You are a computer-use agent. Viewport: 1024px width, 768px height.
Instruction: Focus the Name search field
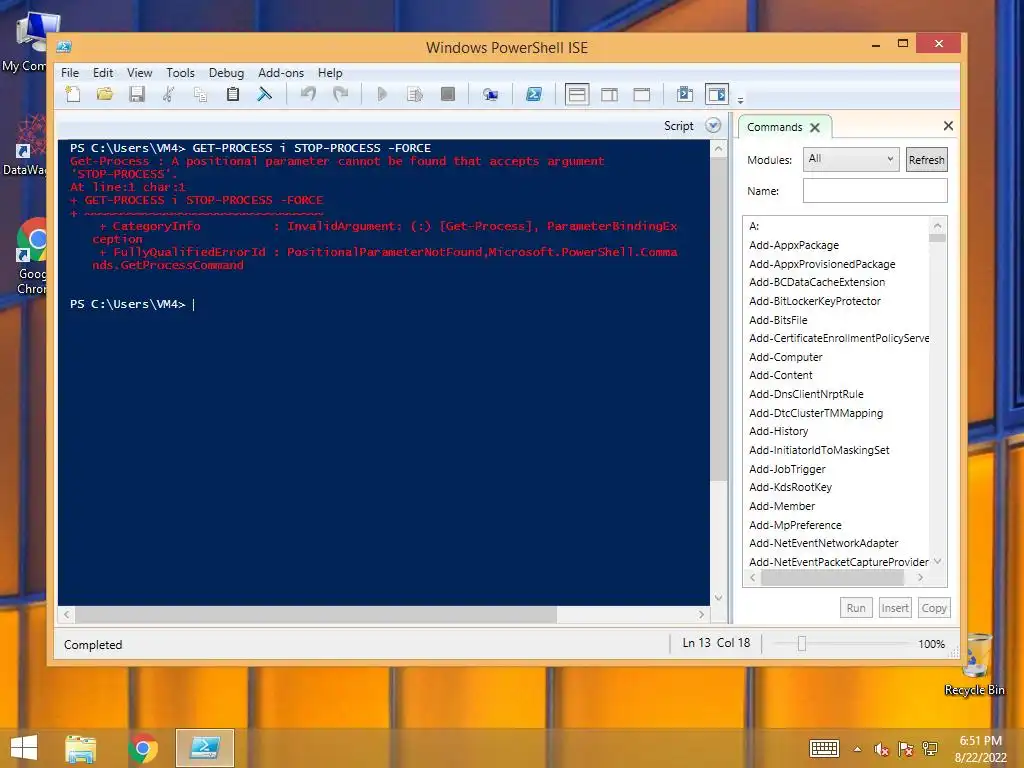click(875, 191)
